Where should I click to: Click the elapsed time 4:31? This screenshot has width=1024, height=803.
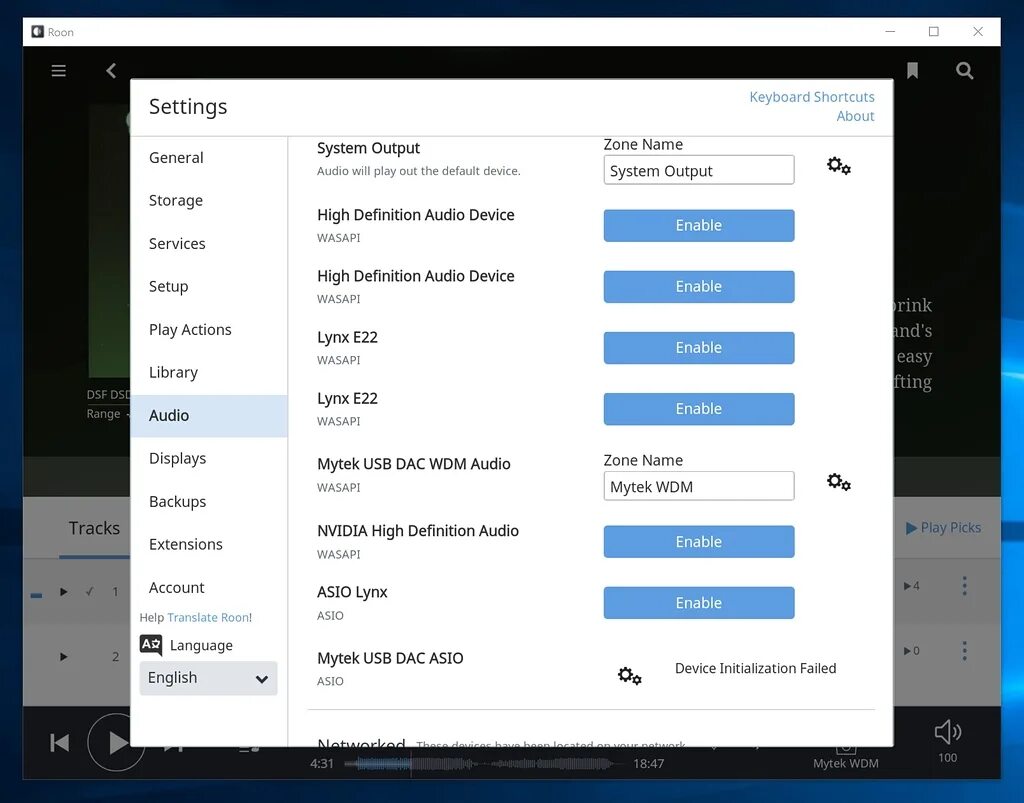321,763
